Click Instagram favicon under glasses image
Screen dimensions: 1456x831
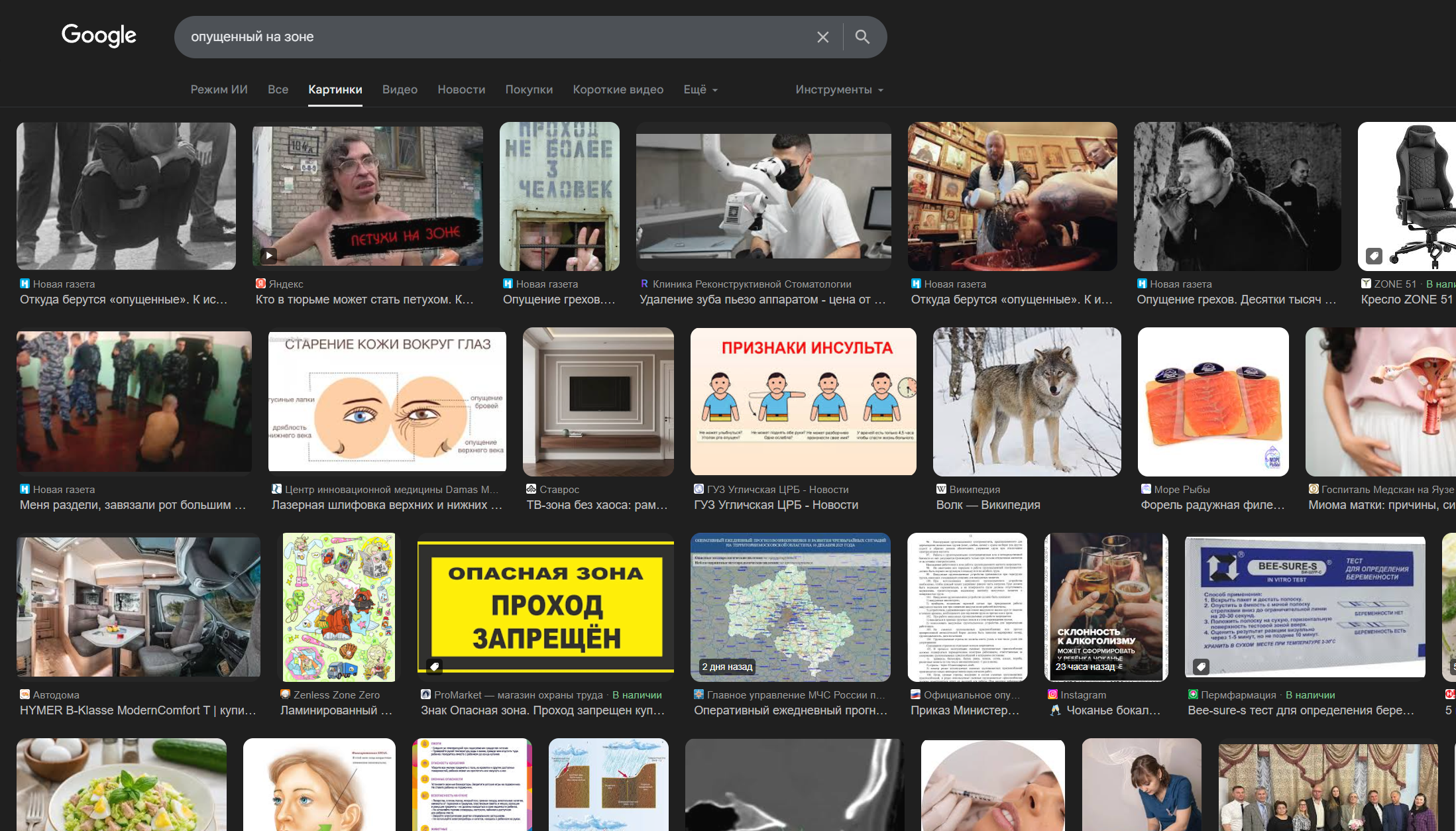[x=1052, y=694]
